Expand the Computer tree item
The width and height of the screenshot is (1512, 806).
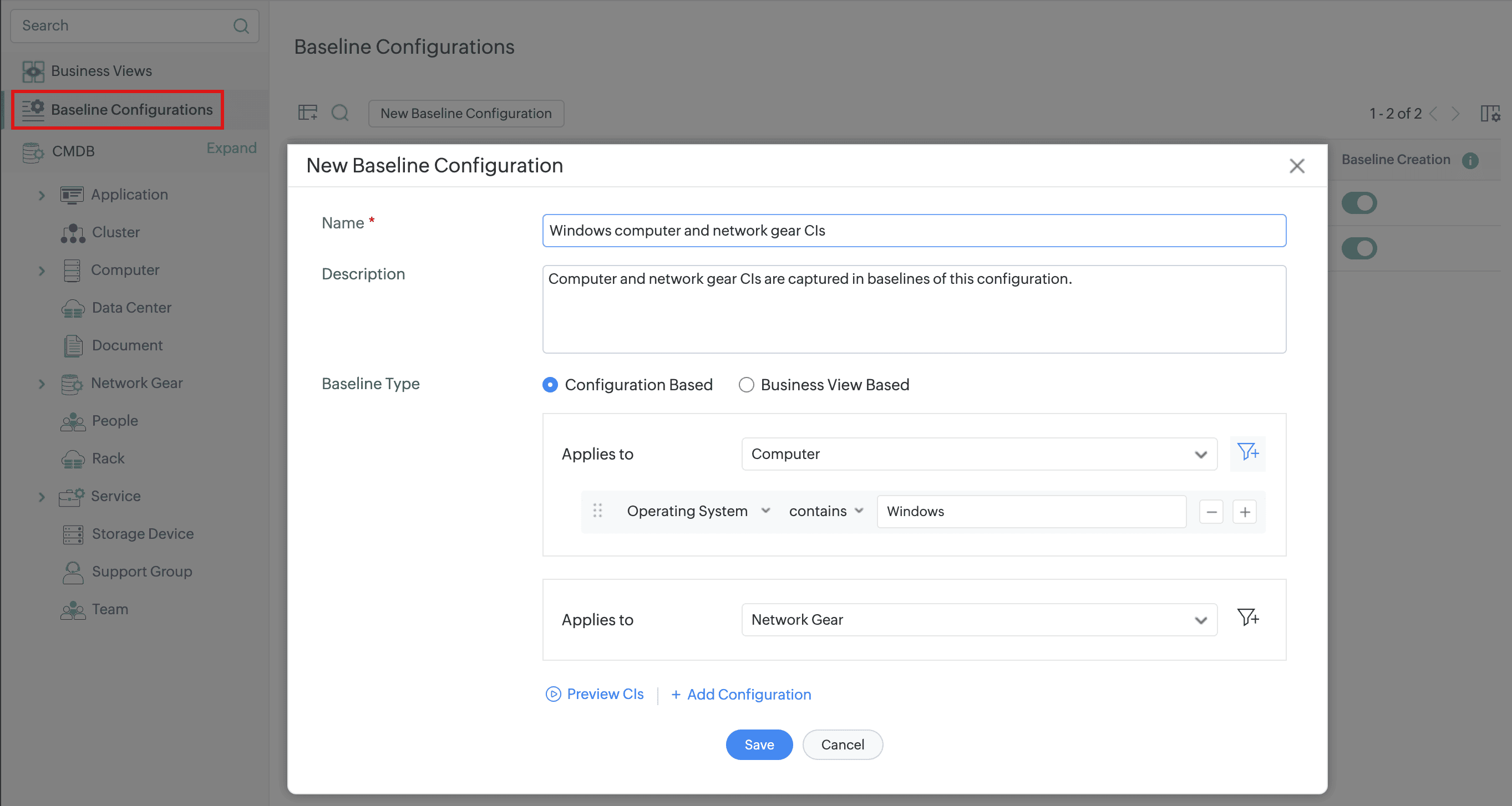[x=42, y=271]
